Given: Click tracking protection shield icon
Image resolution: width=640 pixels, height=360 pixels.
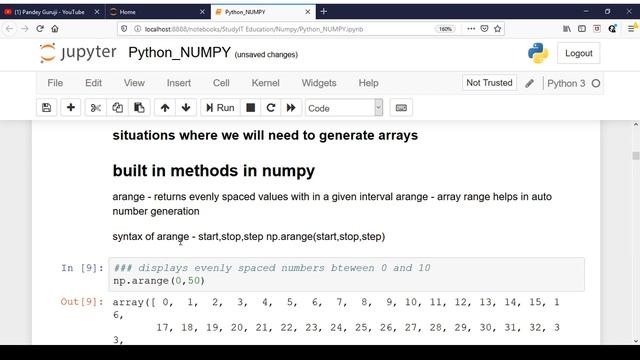Looking at the screenshot, I should coord(124,29).
